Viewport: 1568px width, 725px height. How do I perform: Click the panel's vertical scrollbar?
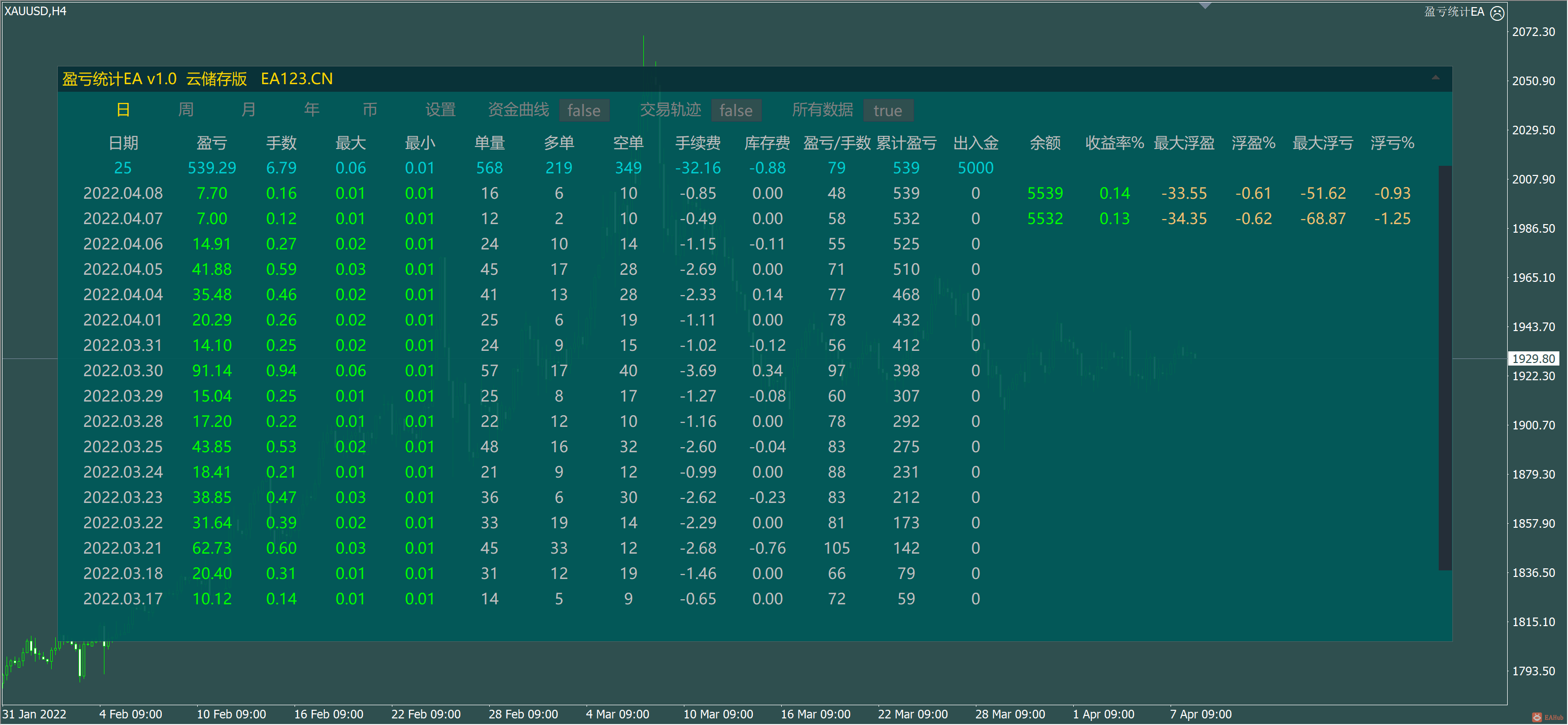click(1444, 368)
